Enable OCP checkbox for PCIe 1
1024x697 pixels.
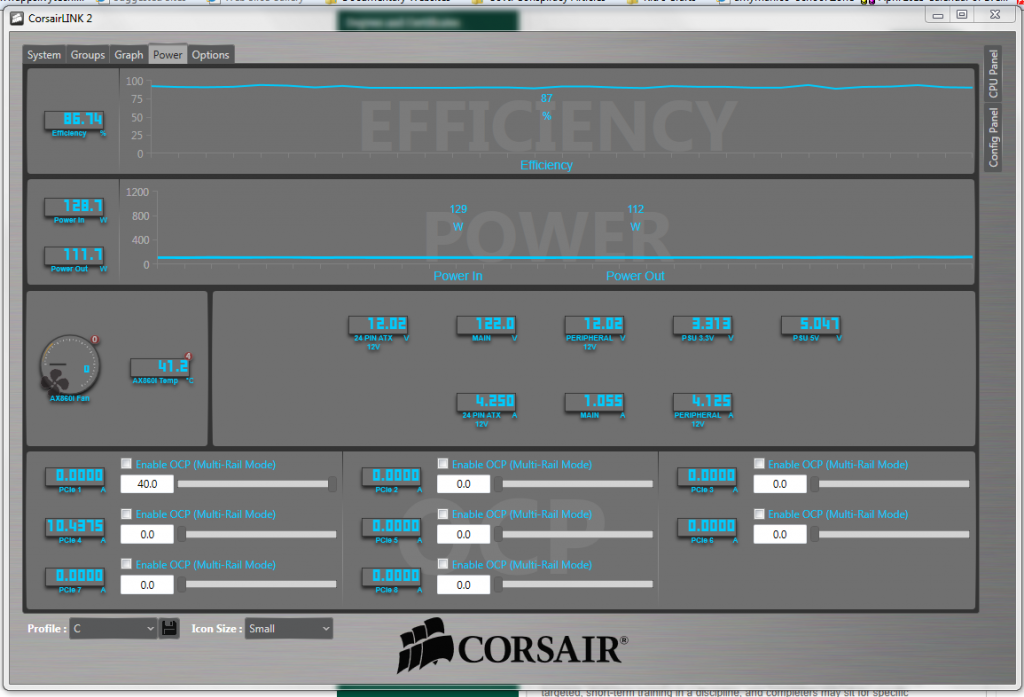coord(126,464)
